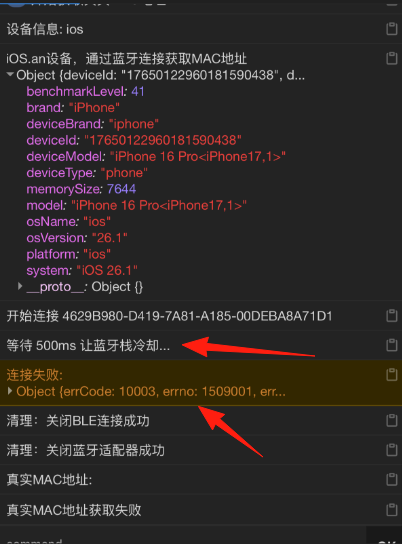This screenshot has width=402, height=544.
Task: Select the system "iOS 26.1" property
Action: click(x=82, y=271)
